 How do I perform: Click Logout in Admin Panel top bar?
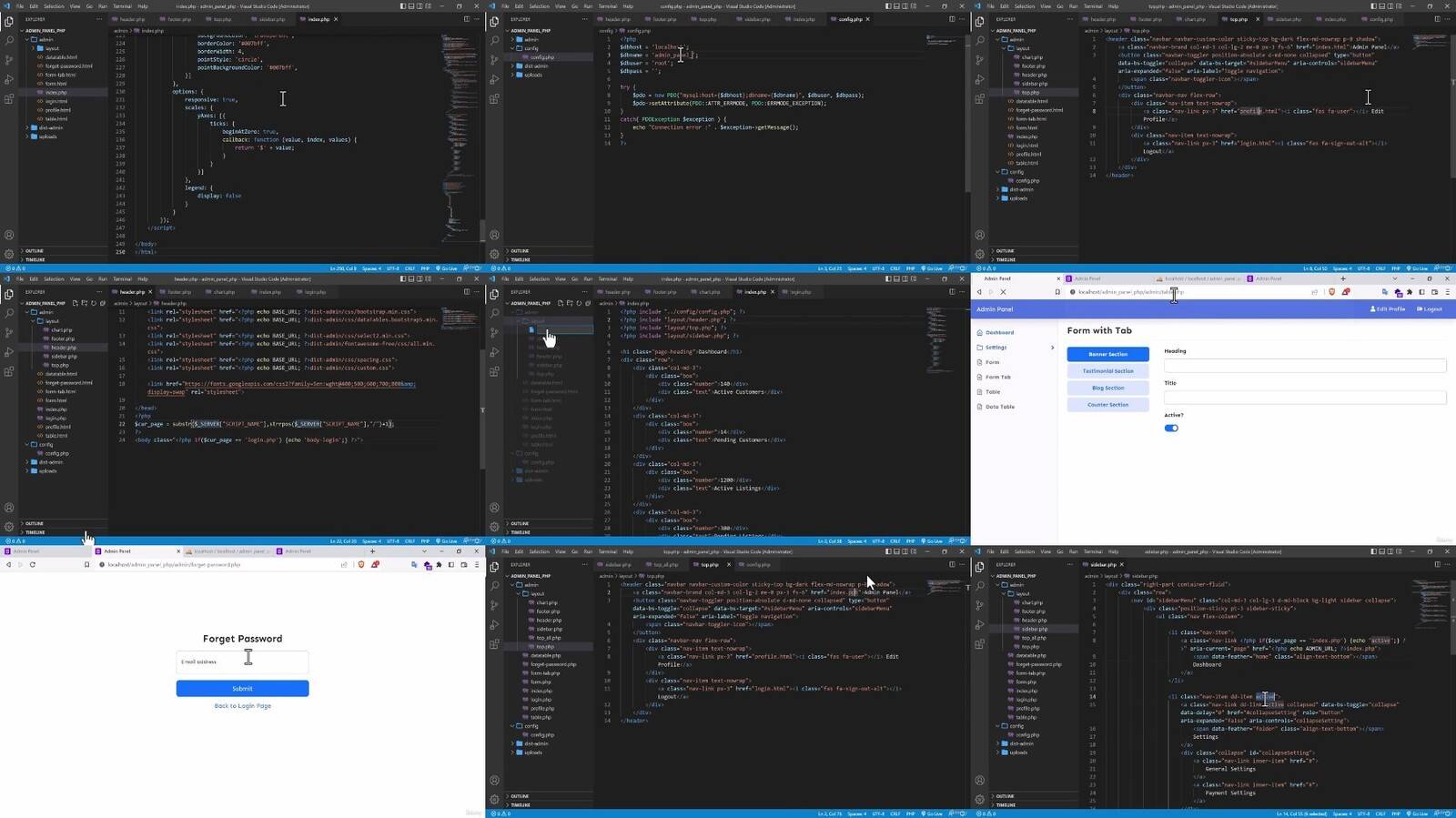[x=1430, y=309]
